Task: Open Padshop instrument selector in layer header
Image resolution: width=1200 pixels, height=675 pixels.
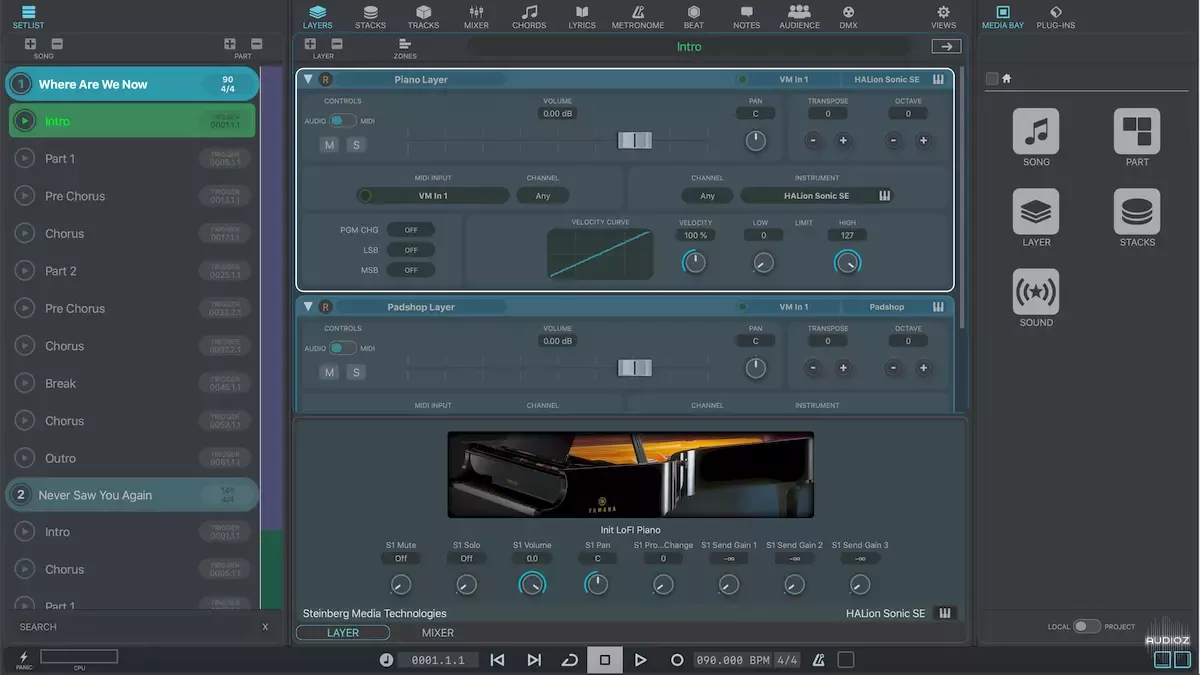Action: 886,307
